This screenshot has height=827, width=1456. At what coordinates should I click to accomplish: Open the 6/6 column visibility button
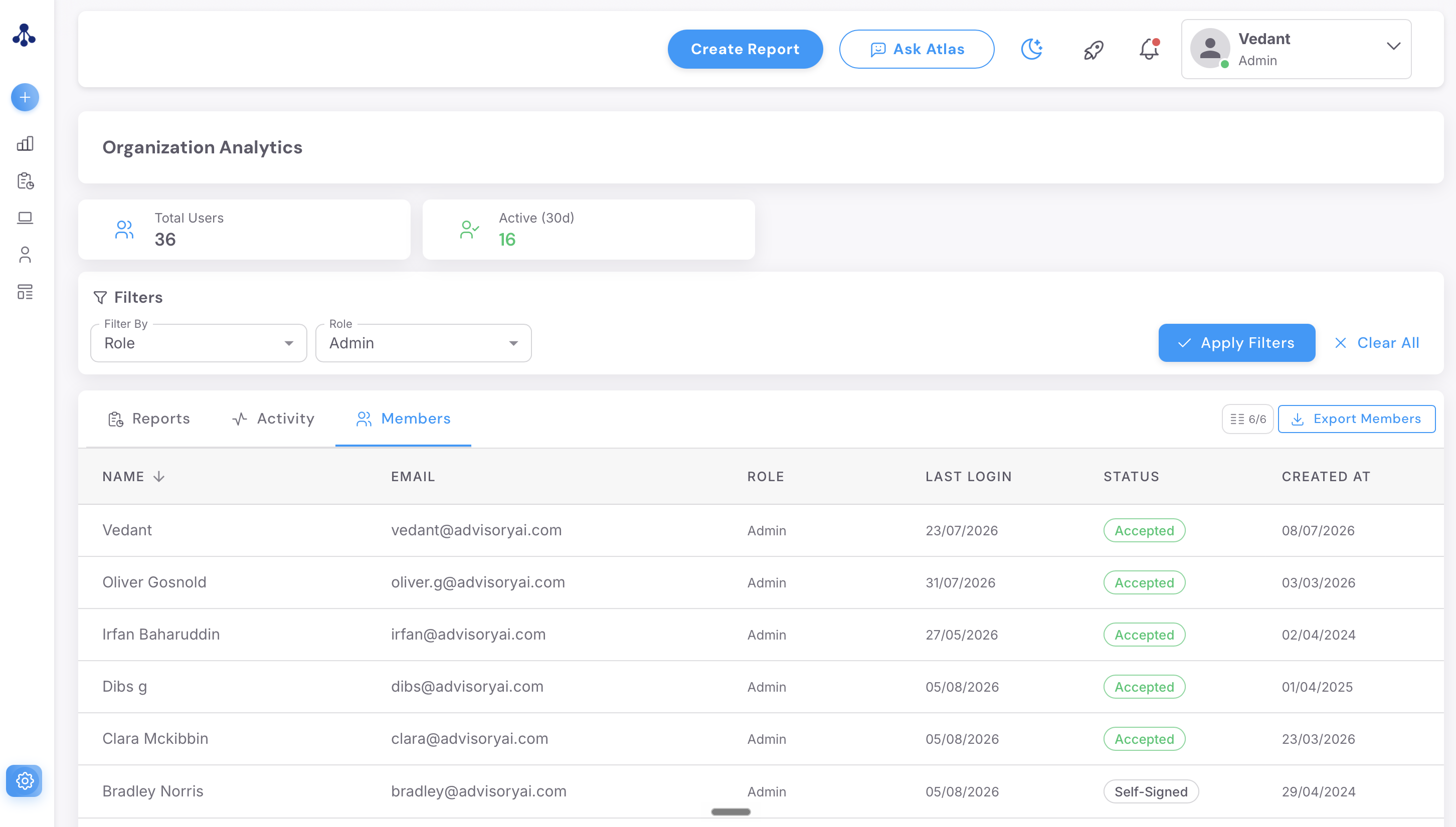(x=1247, y=419)
